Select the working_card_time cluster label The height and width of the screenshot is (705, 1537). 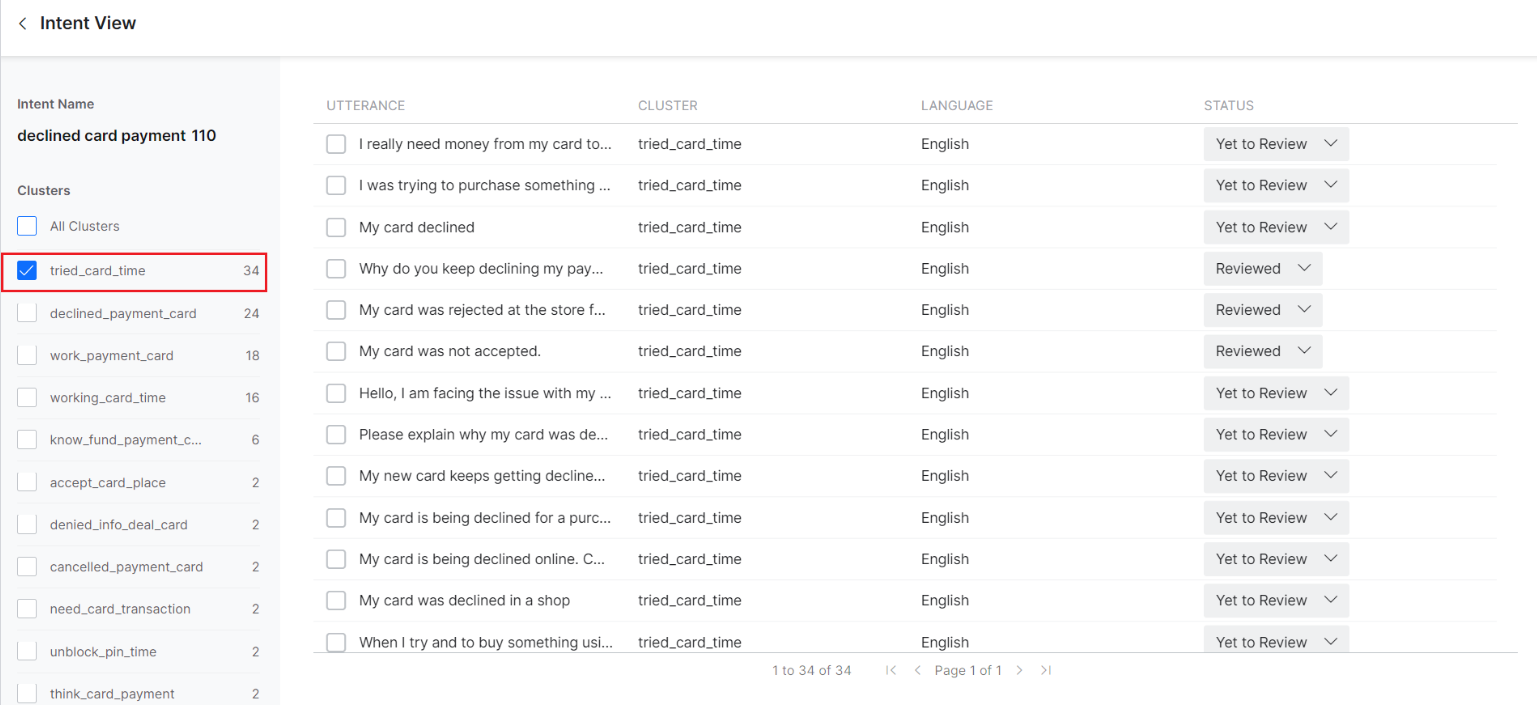click(107, 398)
